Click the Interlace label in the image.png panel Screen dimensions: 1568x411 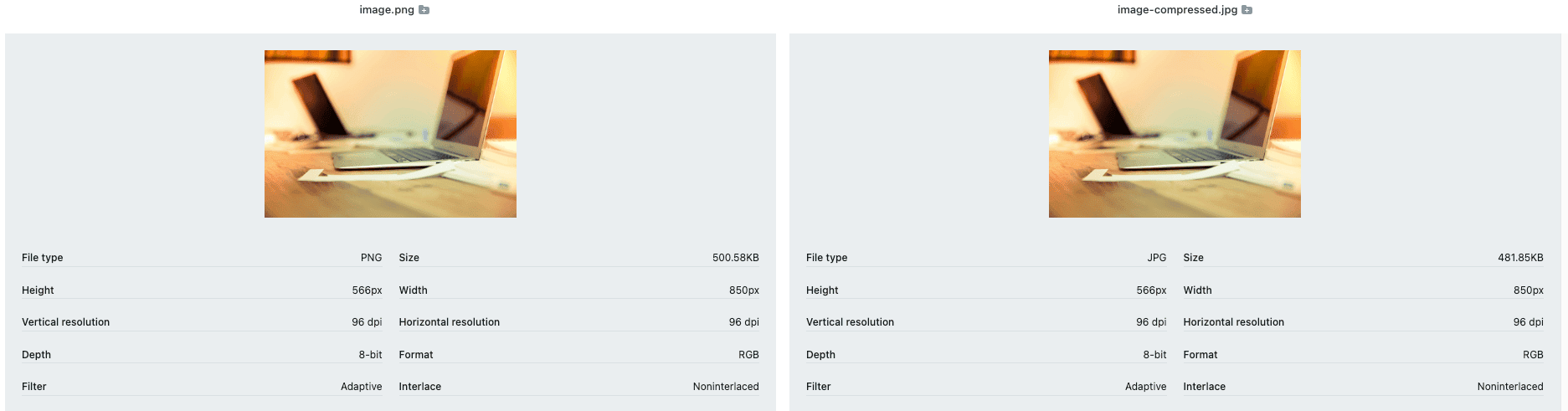[x=419, y=387]
